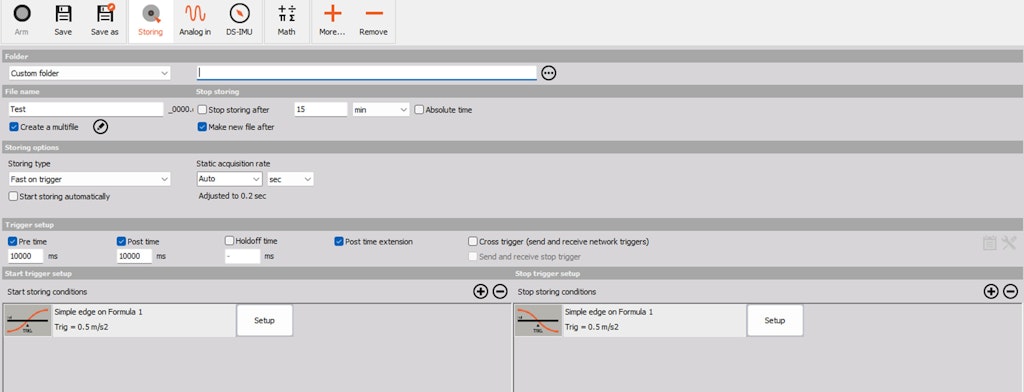Viewport: 1024px width, 392px height.
Task: Click the Save as toolbar icon
Action: coord(104,14)
